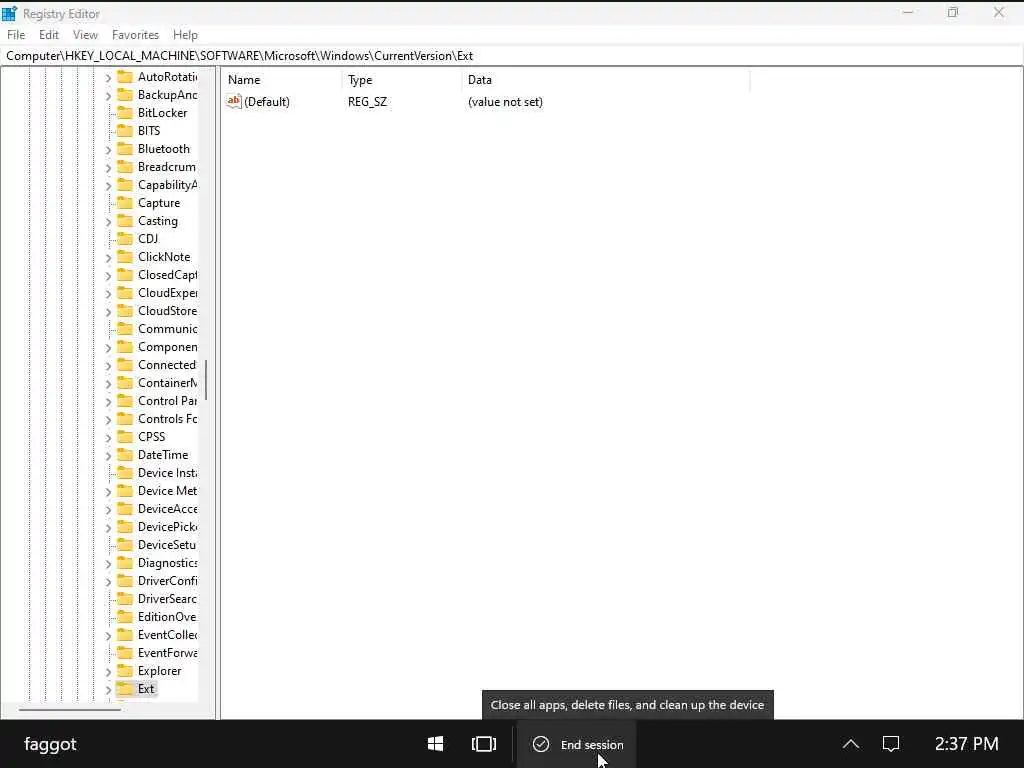Click the Casting folder icon
This screenshot has height=768, width=1024.
pos(125,221)
